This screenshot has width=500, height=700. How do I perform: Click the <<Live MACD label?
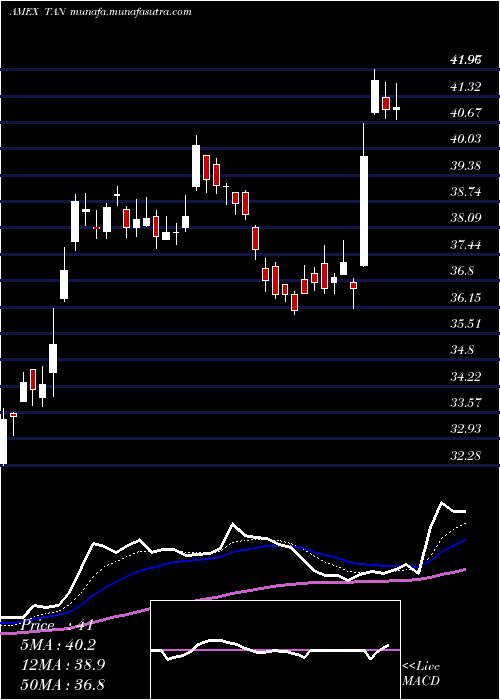(421, 674)
